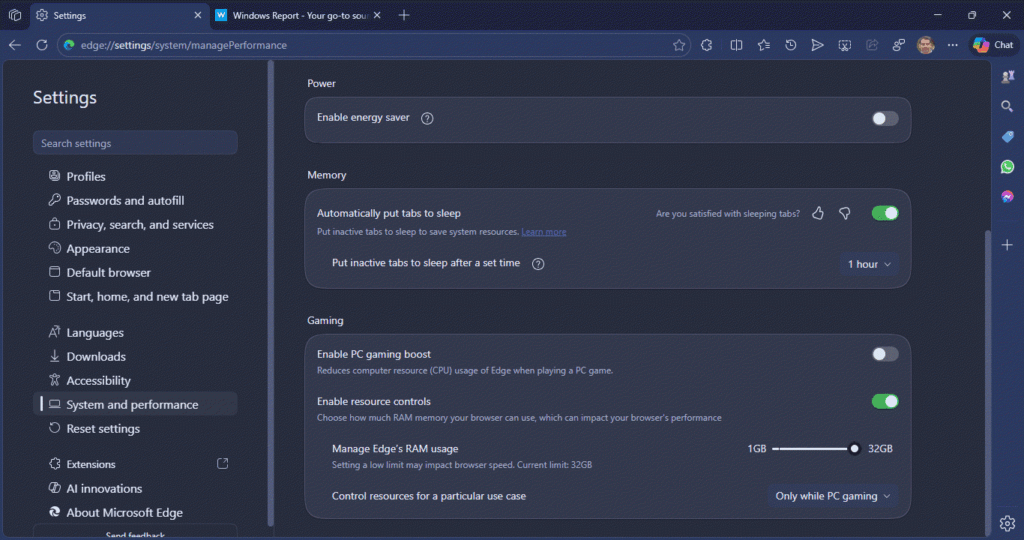Open the sidebar Search icon
Image resolution: width=1024 pixels, height=540 pixels.
pos(1007,106)
